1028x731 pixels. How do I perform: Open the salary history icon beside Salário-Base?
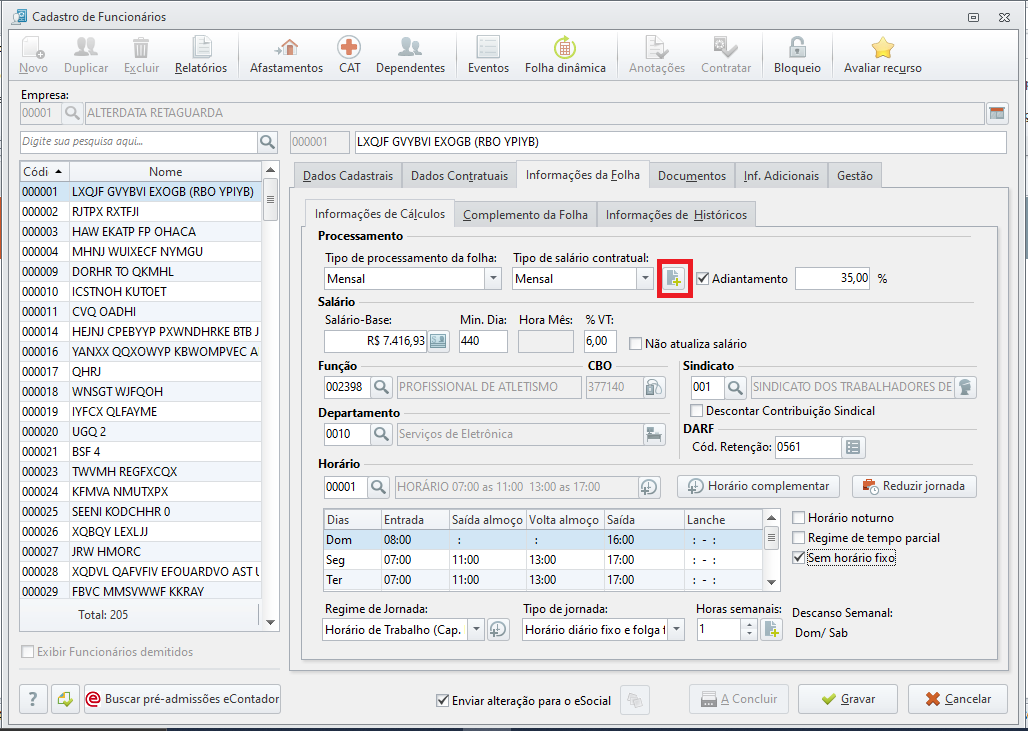pos(439,342)
